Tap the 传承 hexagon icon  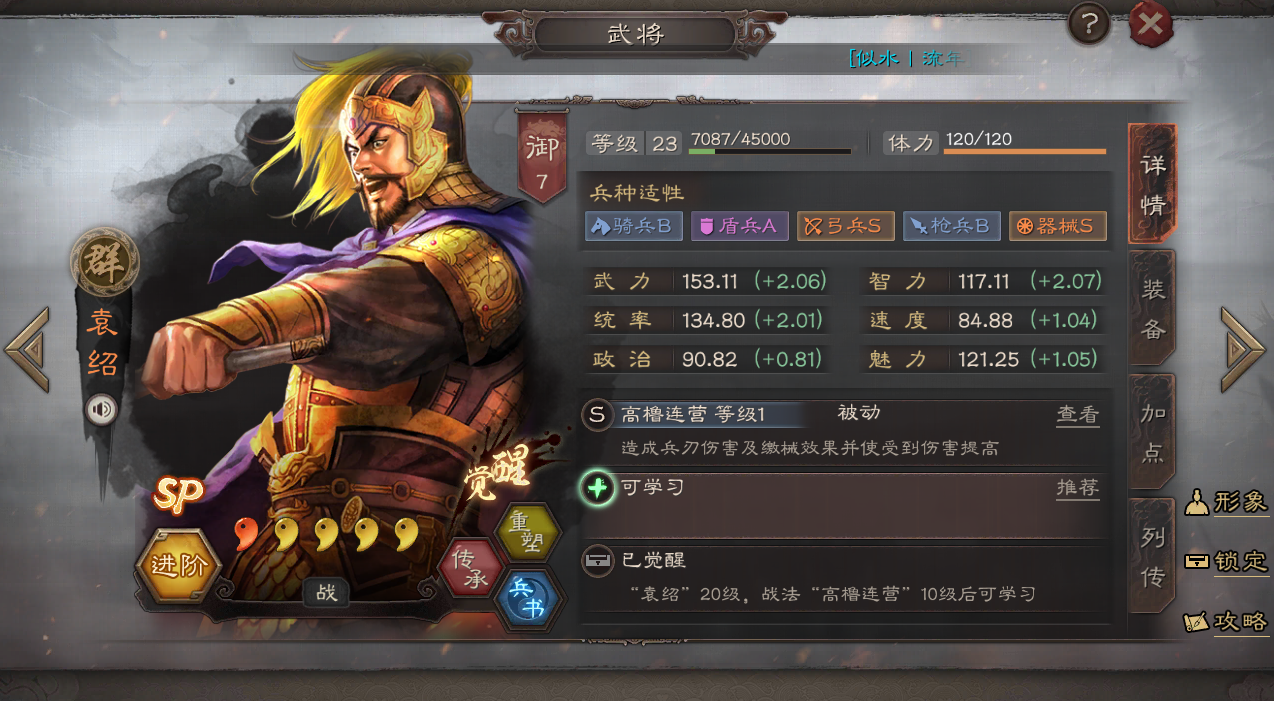pyautogui.click(x=471, y=566)
